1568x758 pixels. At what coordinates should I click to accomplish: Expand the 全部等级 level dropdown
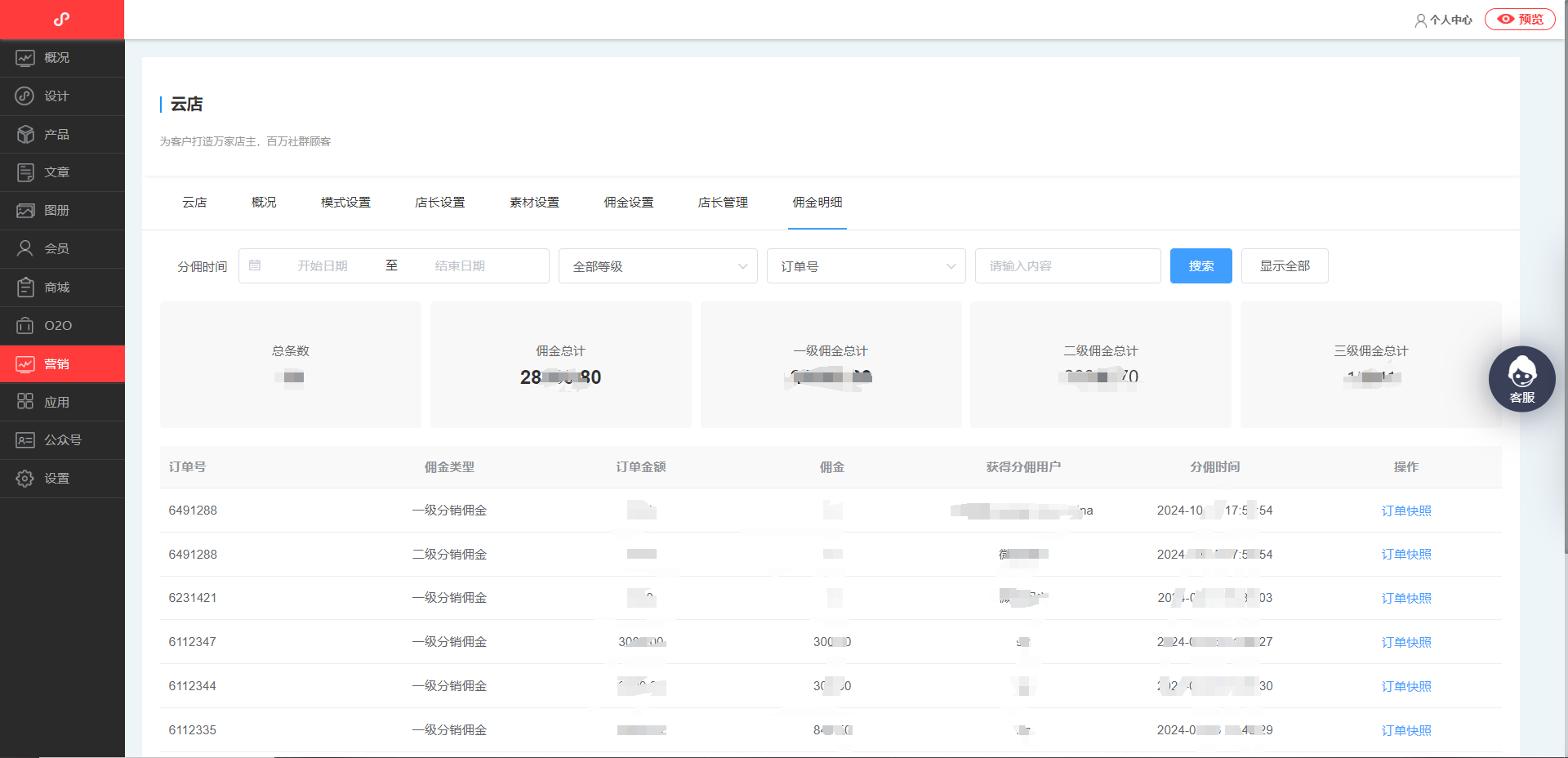point(658,266)
